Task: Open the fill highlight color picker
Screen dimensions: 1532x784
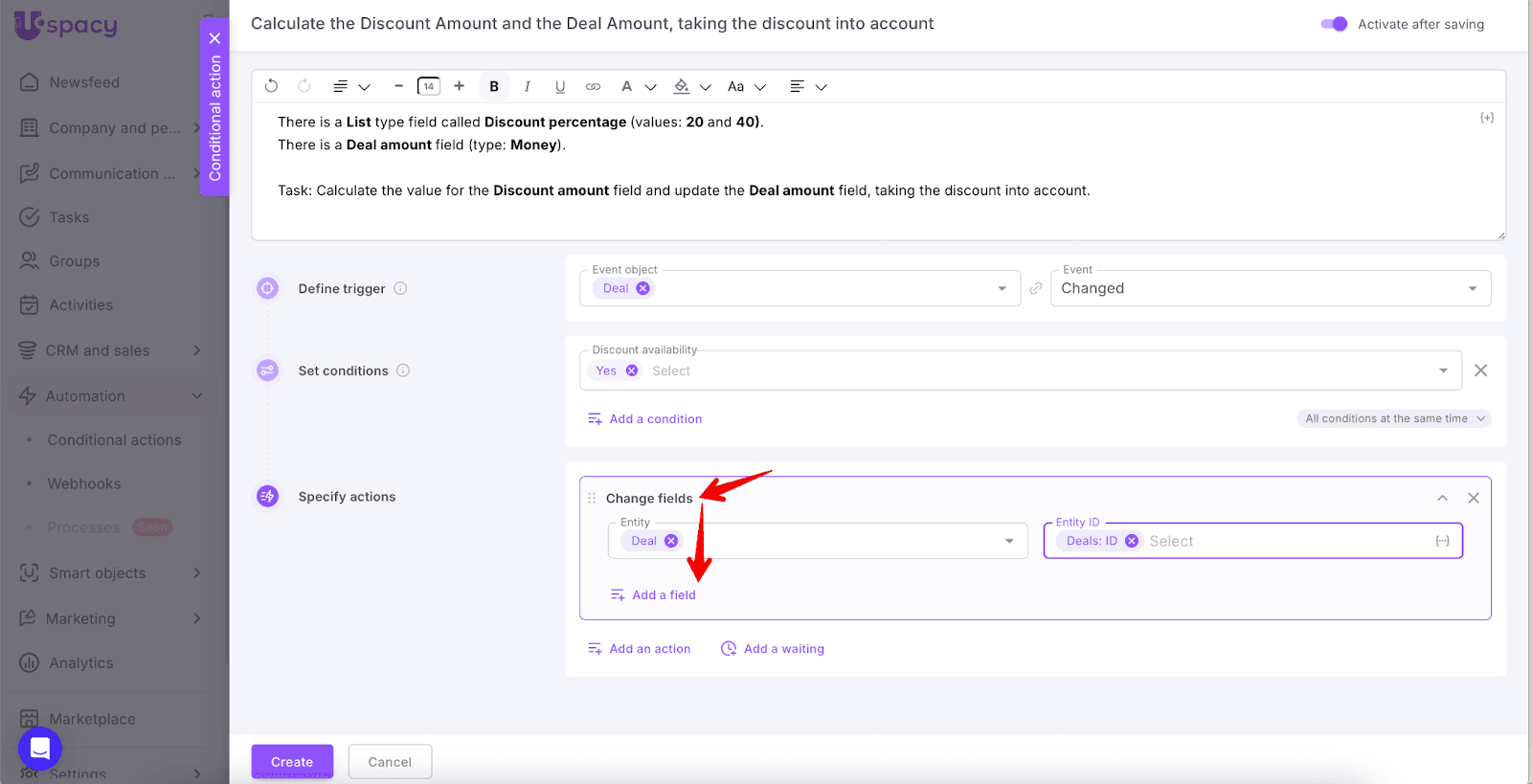Action: click(682, 86)
